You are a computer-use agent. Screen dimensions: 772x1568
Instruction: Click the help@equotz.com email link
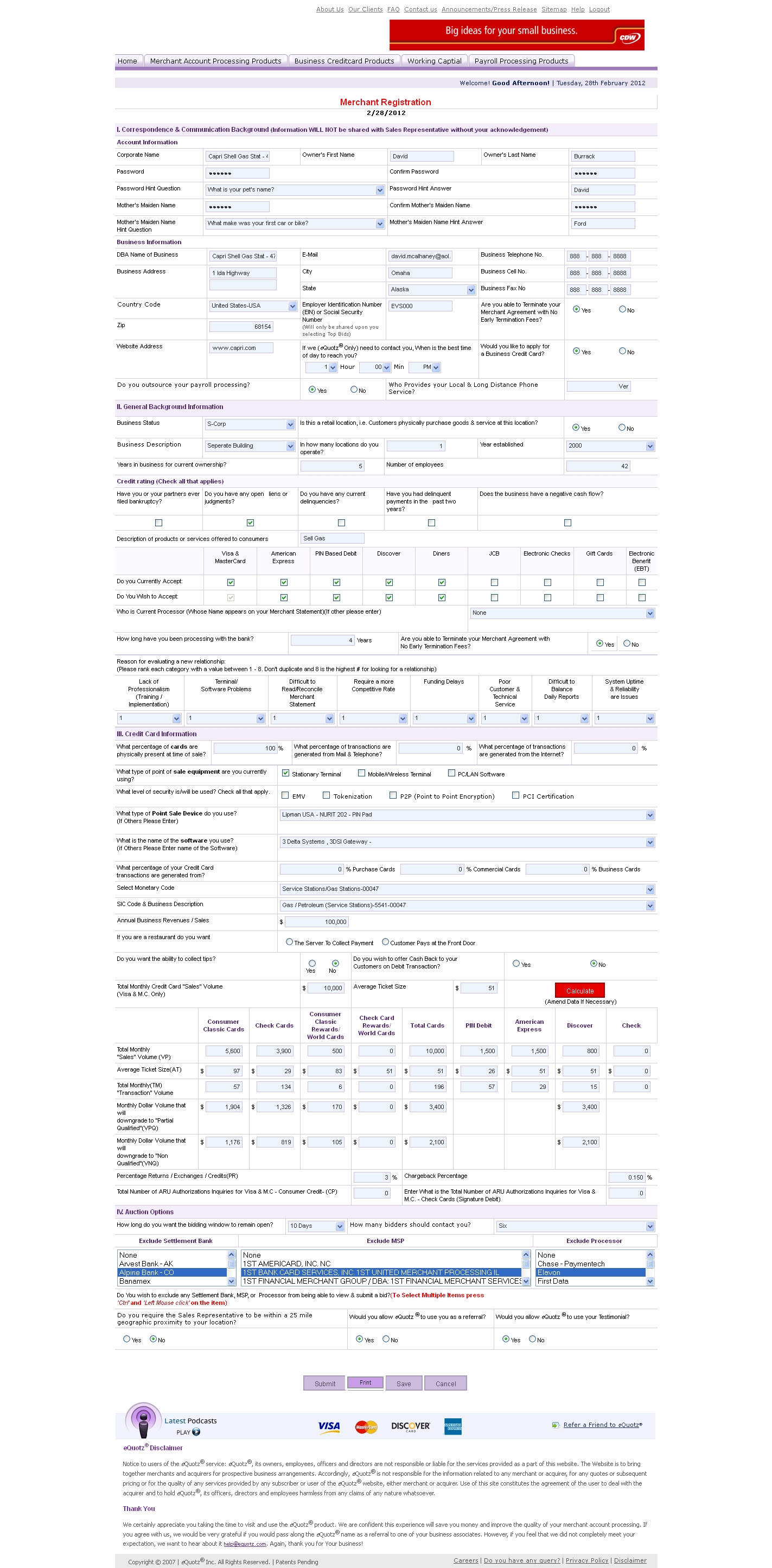tap(245, 1544)
